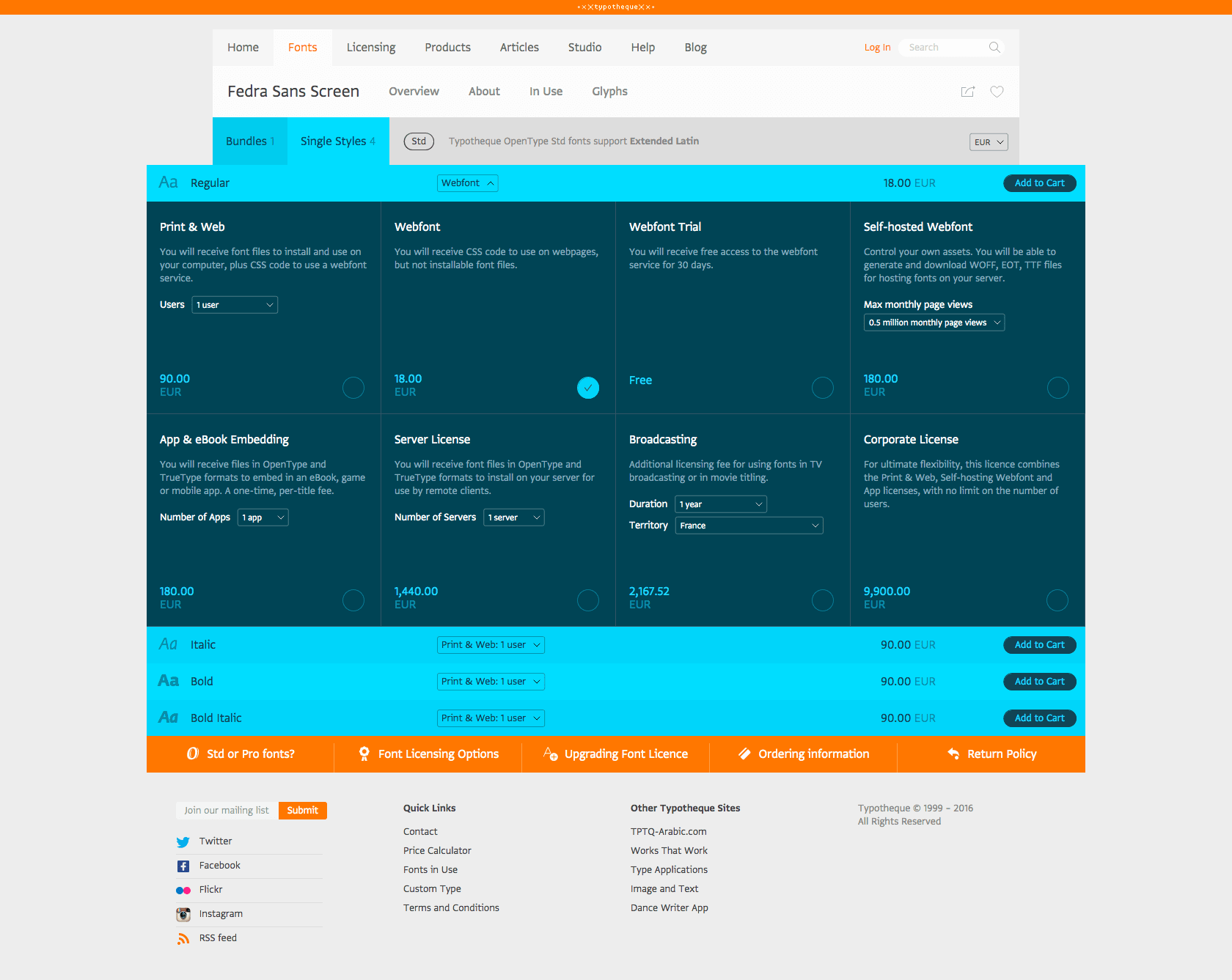Click the Instagram camera icon
1232x980 pixels.
(x=183, y=914)
